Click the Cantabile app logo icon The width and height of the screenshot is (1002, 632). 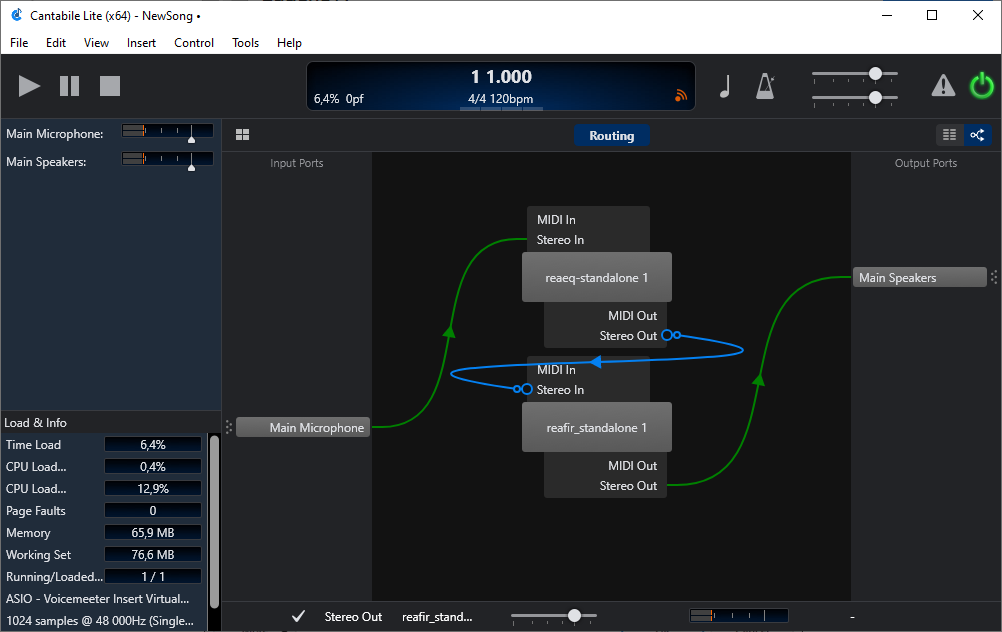click(x=17, y=15)
